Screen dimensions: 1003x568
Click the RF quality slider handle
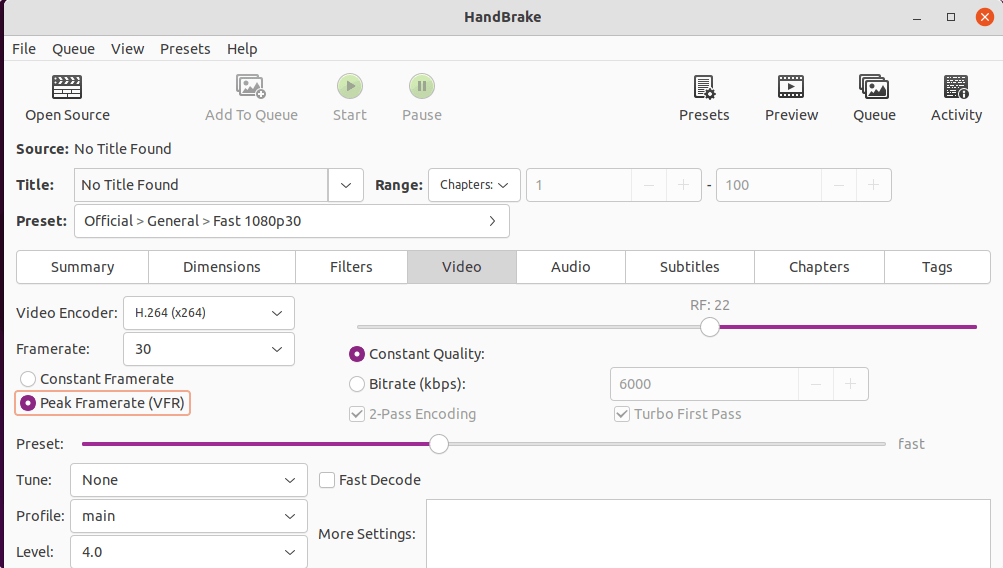710,327
